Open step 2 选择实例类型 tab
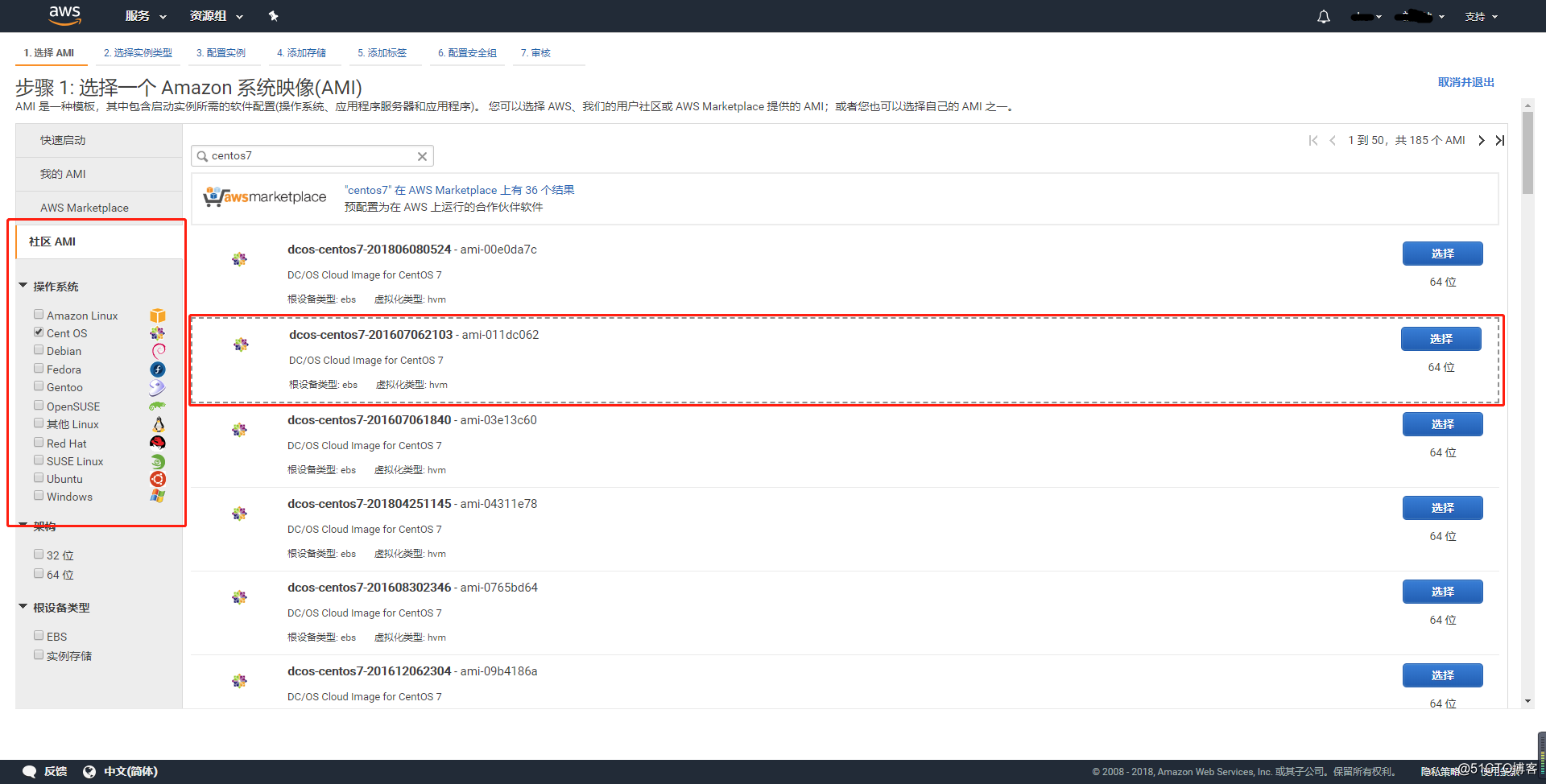The height and width of the screenshot is (784, 1546). pos(138,53)
